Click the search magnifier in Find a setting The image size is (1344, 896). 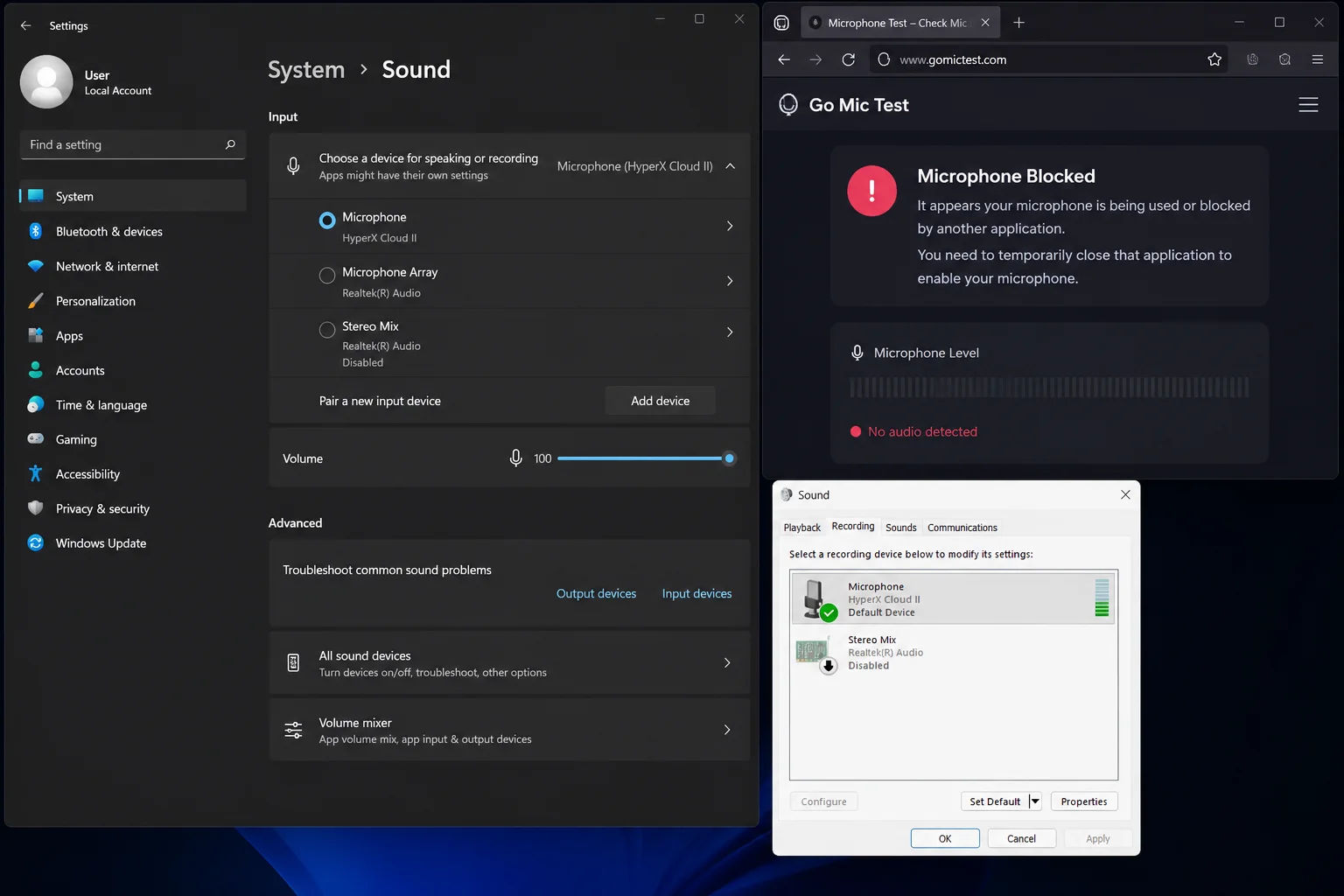[x=230, y=144]
